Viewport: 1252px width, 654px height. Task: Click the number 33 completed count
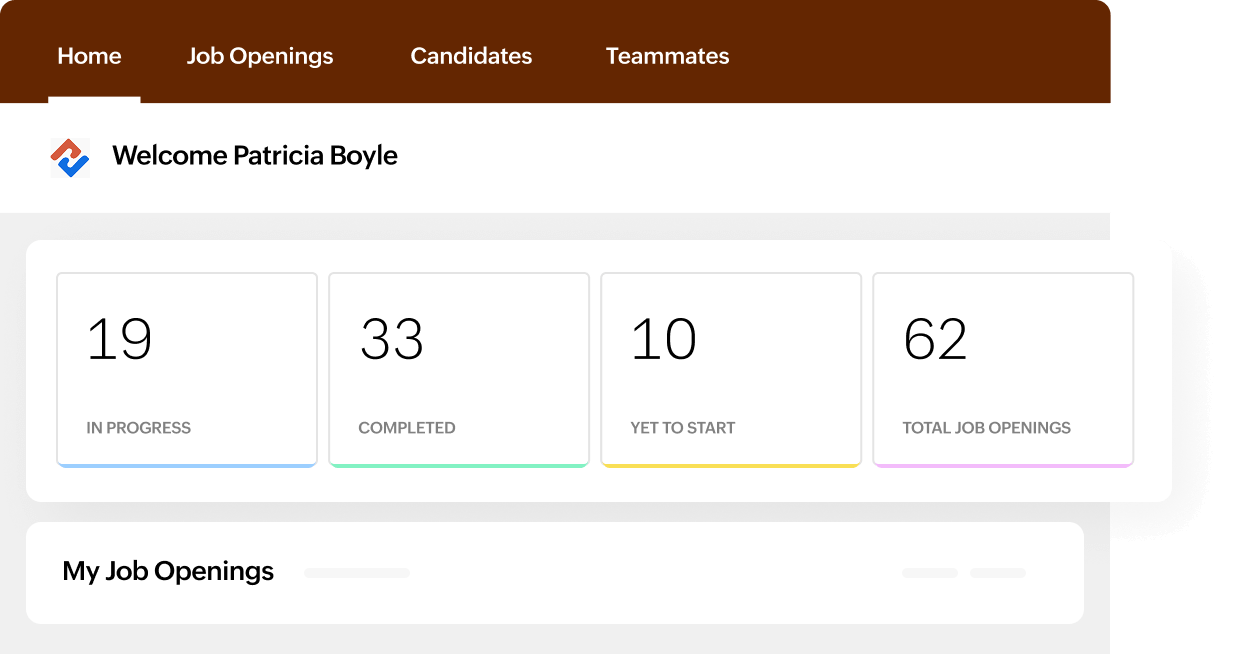[x=391, y=340]
